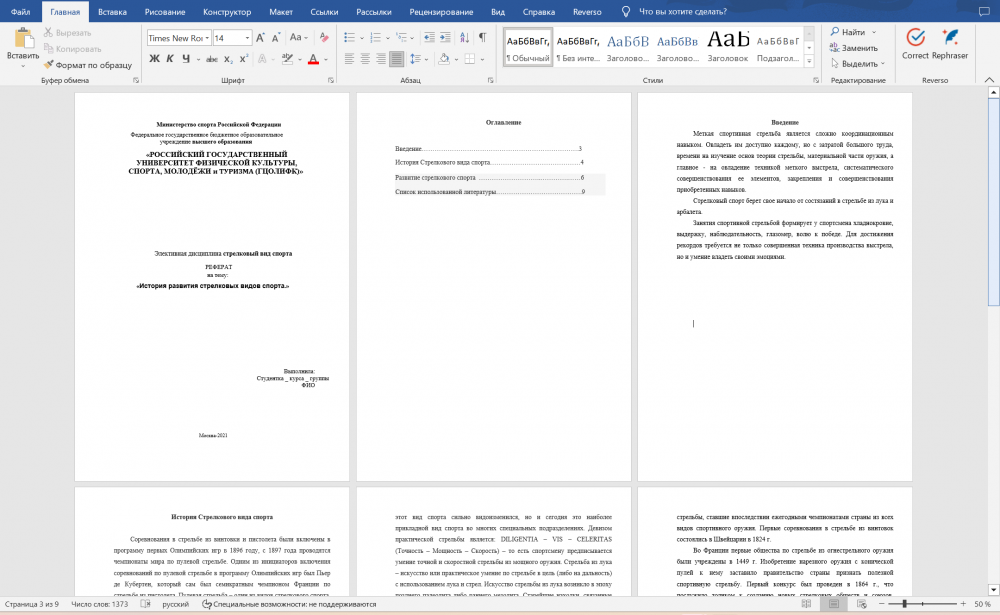1000x615 pixels.
Task: Align text left
Action: pyautogui.click(x=349, y=59)
